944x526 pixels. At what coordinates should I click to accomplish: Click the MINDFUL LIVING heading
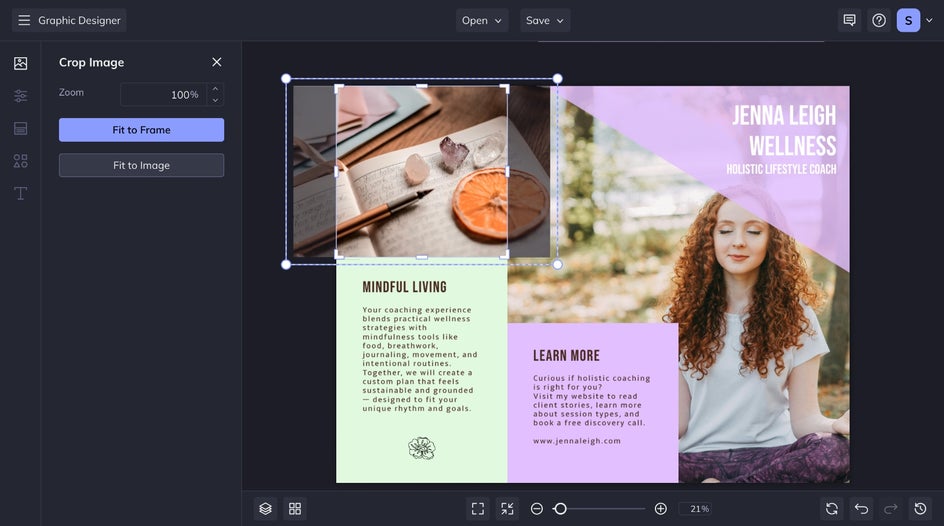(405, 287)
